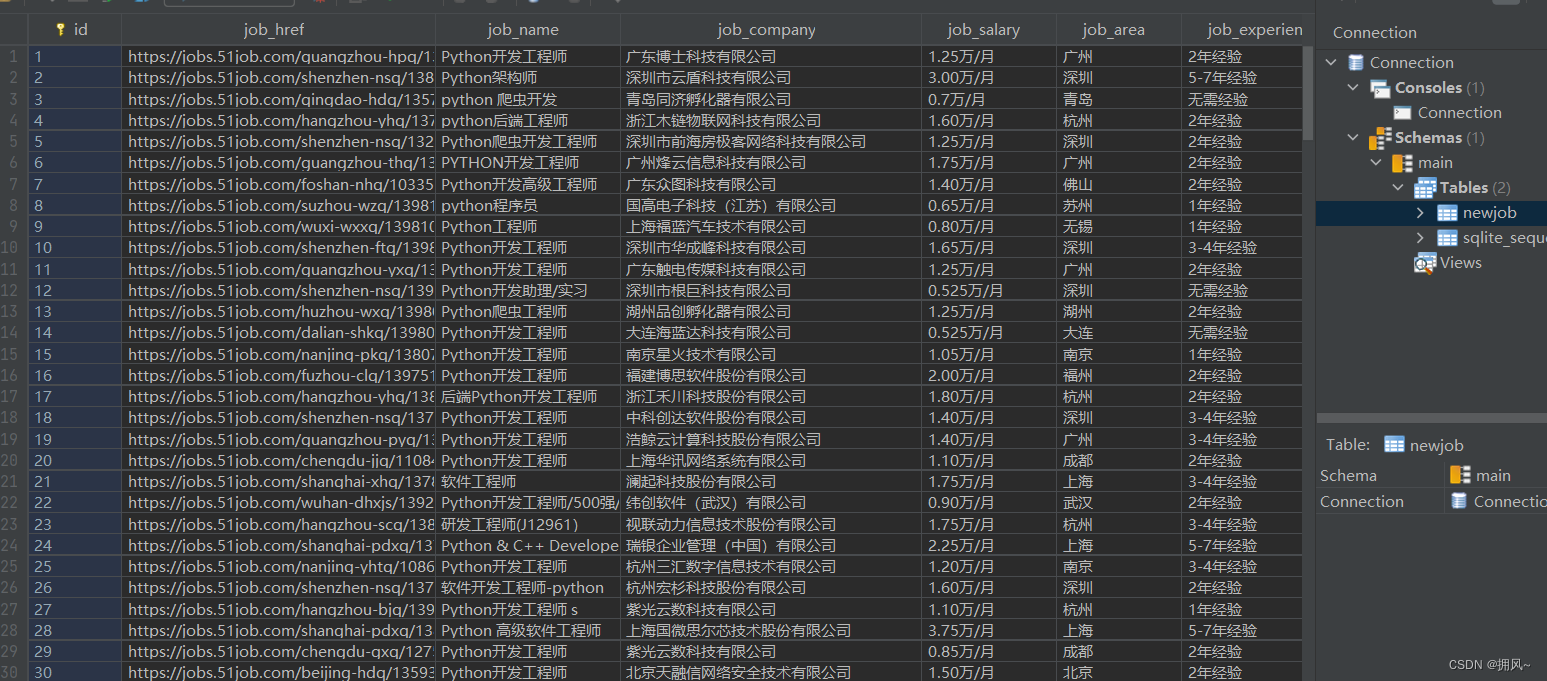Select the 'Python架构师' job_name cell
The height and width of the screenshot is (681, 1547).
(x=528, y=78)
